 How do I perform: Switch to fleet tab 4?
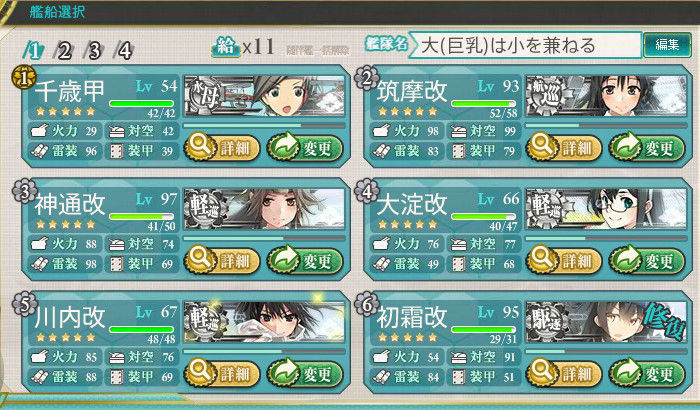click(124, 50)
